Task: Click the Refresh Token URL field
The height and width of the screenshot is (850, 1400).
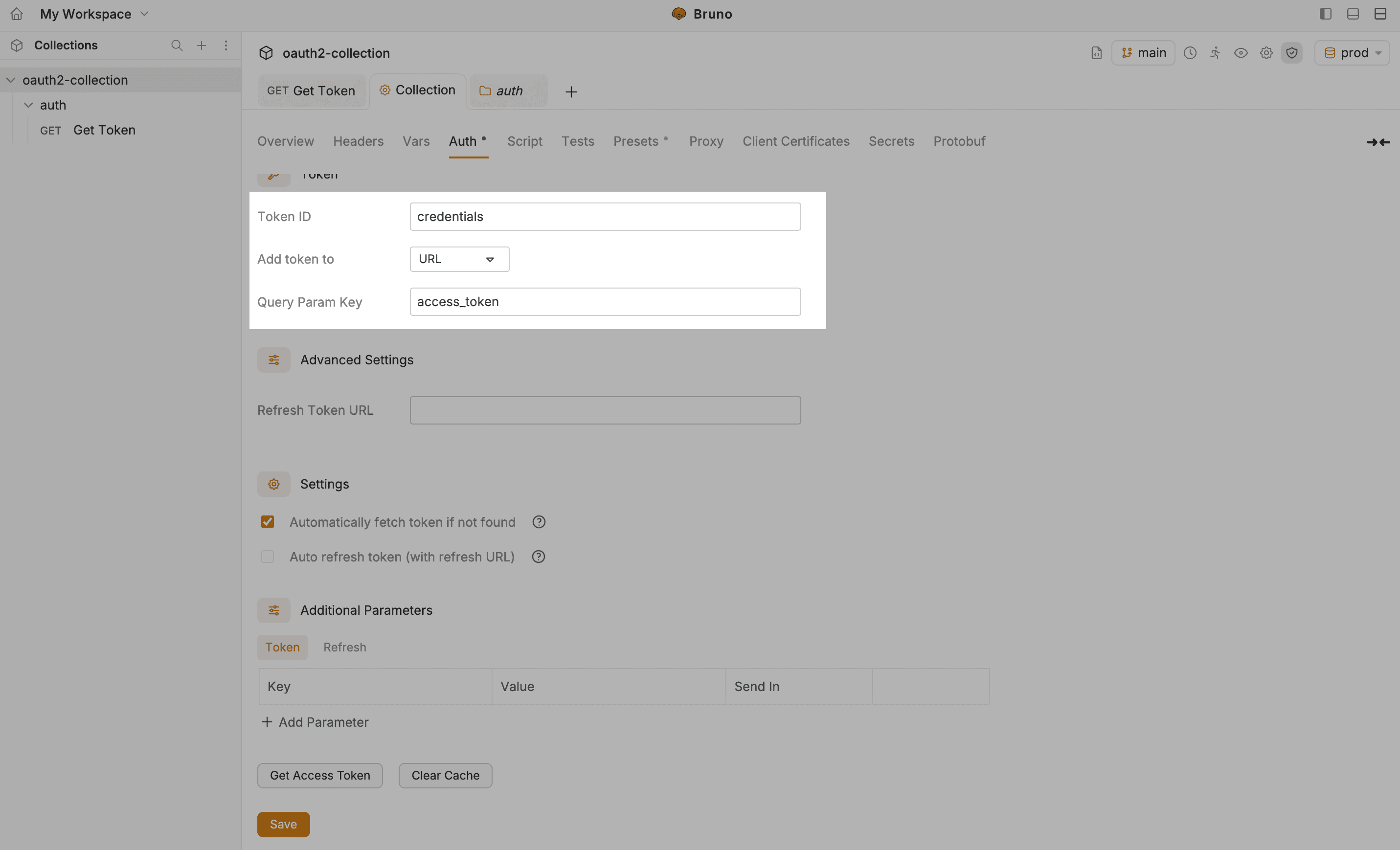Action: [x=605, y=410]
